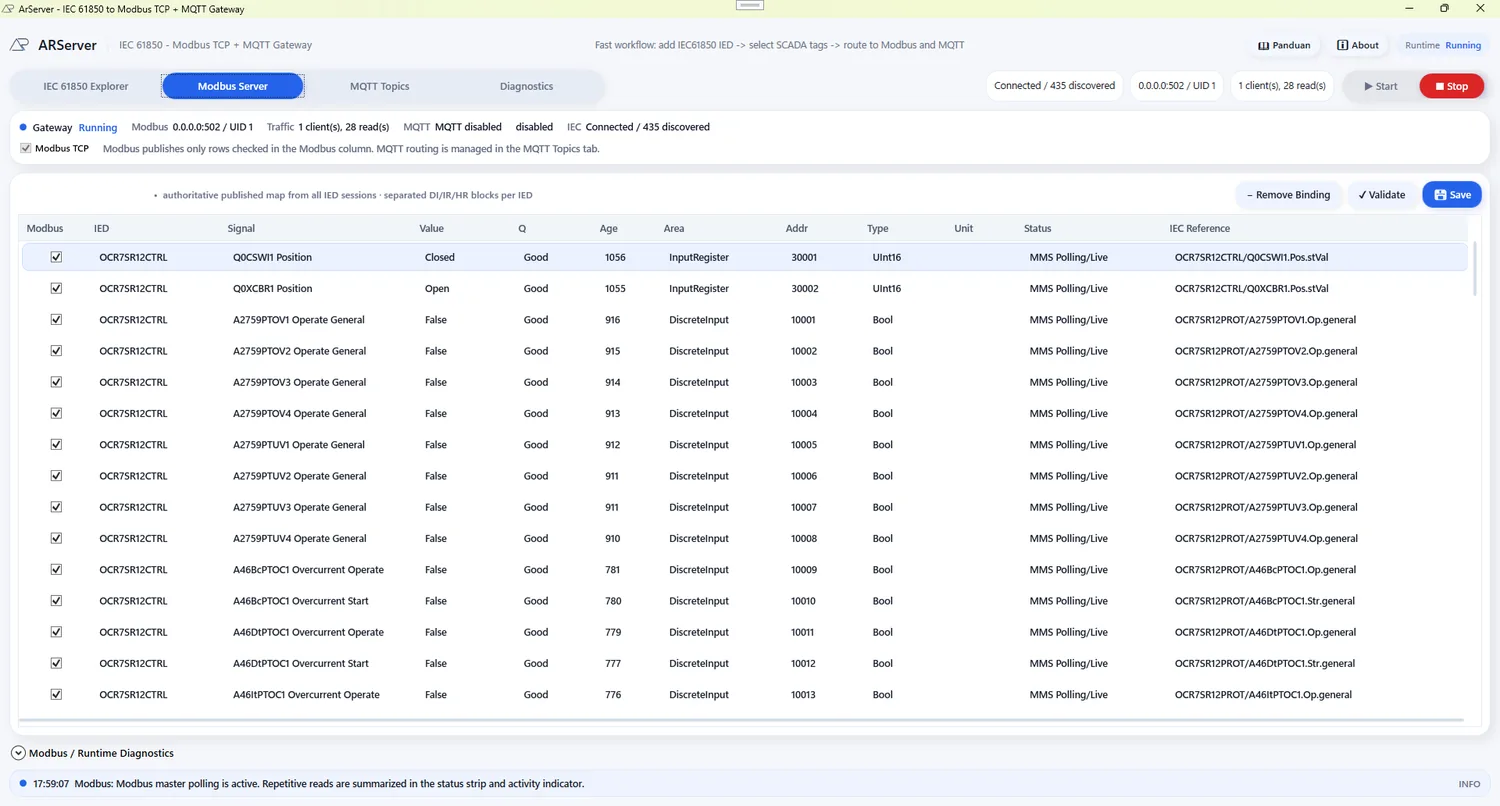Screen dimensions: 1500x806
Task: Uncheck Modbus for A46BcPTOC1 Overcurrent Start
Action: point(56,601)
